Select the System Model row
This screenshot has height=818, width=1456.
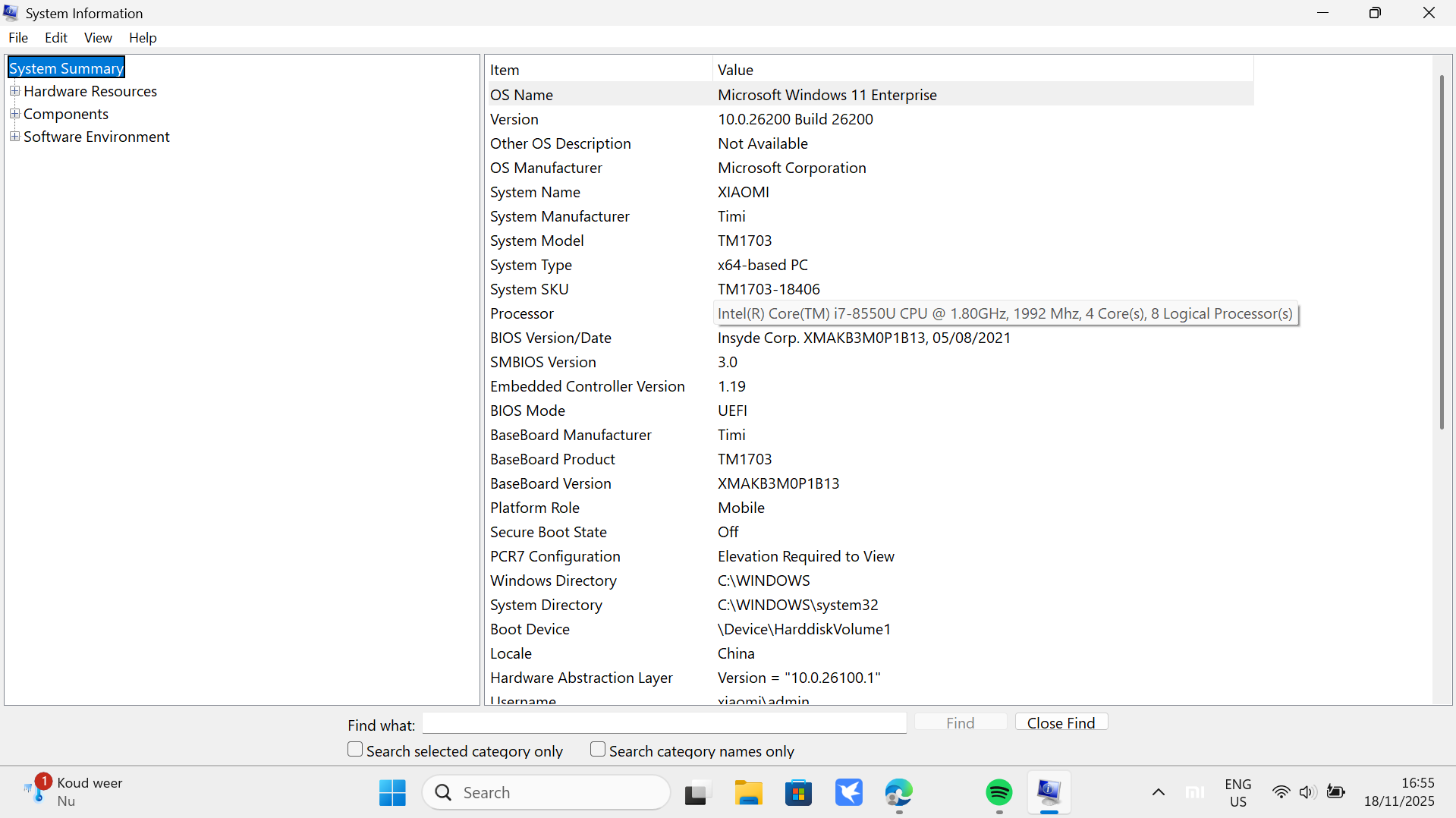pyautogui.click(x=870, y=241)
